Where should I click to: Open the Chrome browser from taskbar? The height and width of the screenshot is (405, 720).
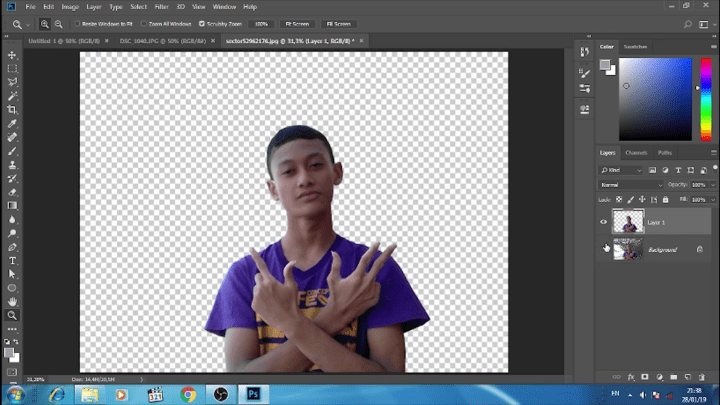tap(188, 393)
